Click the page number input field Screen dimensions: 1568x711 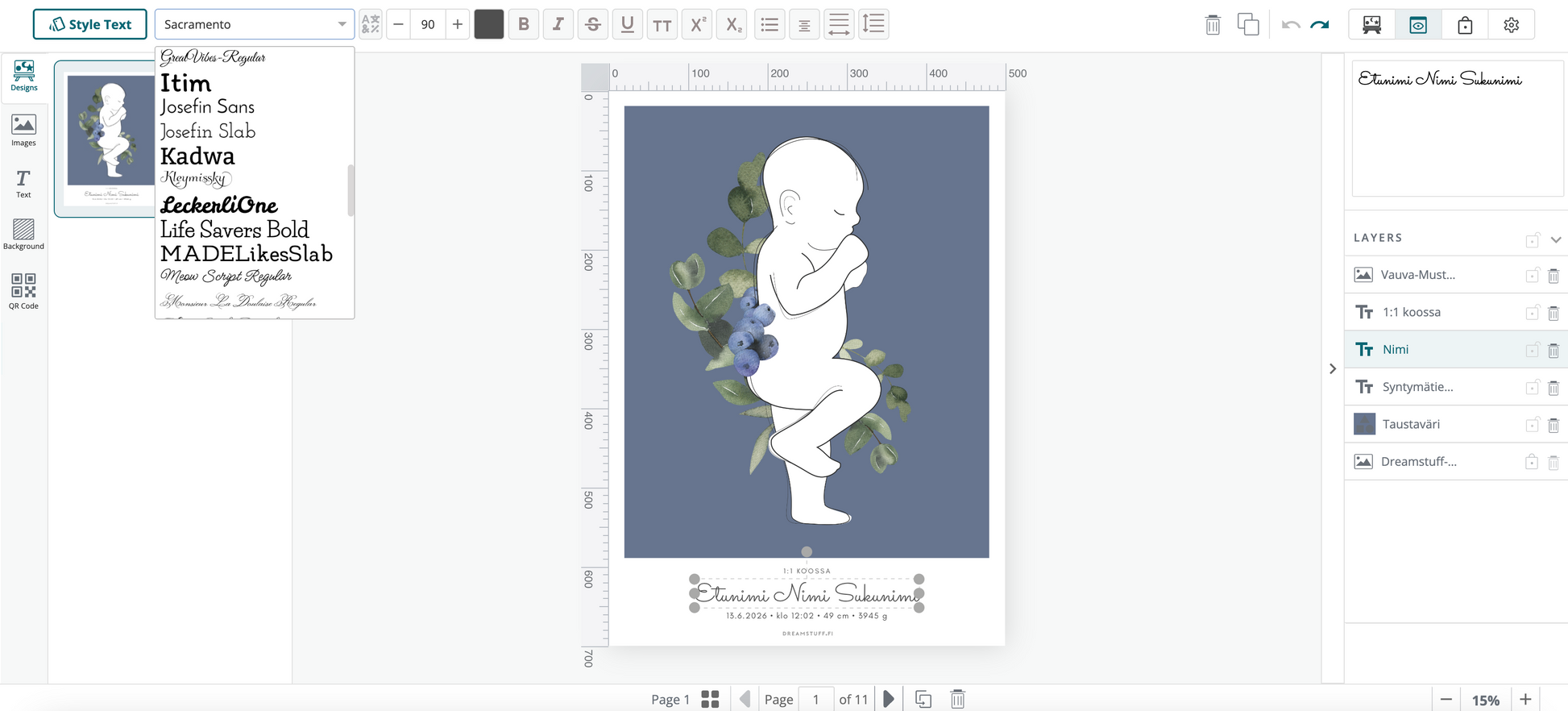pyautogui.click(x=815, y=699)
